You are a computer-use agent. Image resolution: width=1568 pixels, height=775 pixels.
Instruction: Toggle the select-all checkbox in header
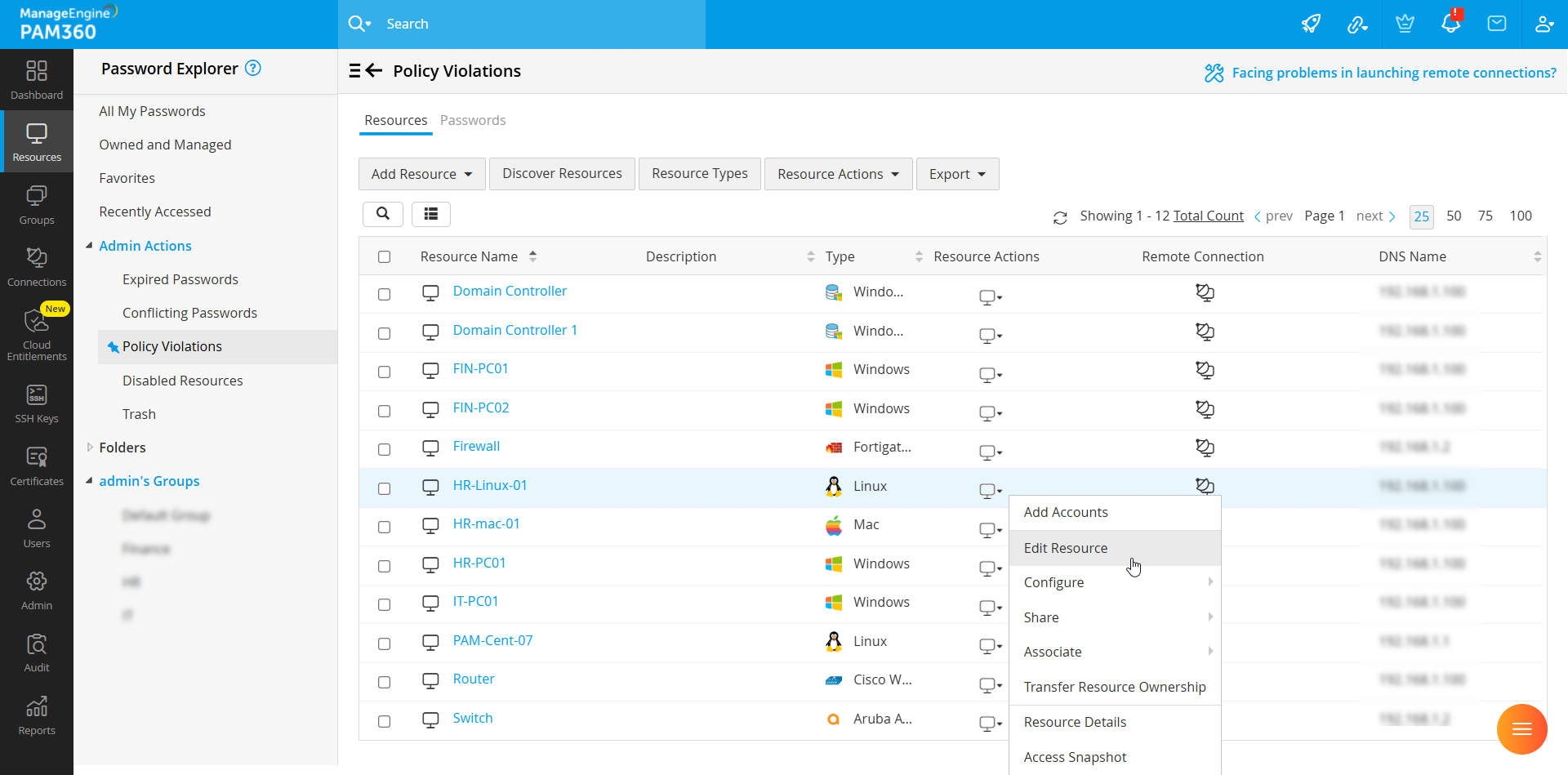pos(384,257)
